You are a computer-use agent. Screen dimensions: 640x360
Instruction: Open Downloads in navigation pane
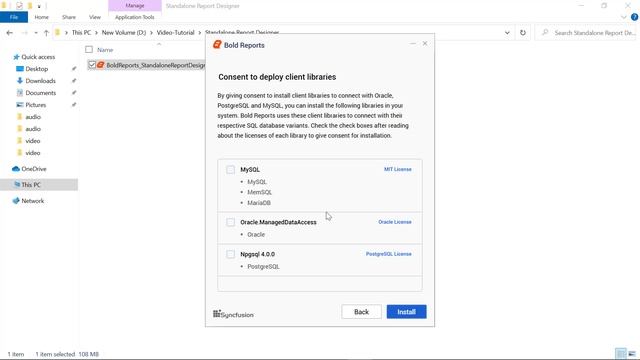pos(40,81)
